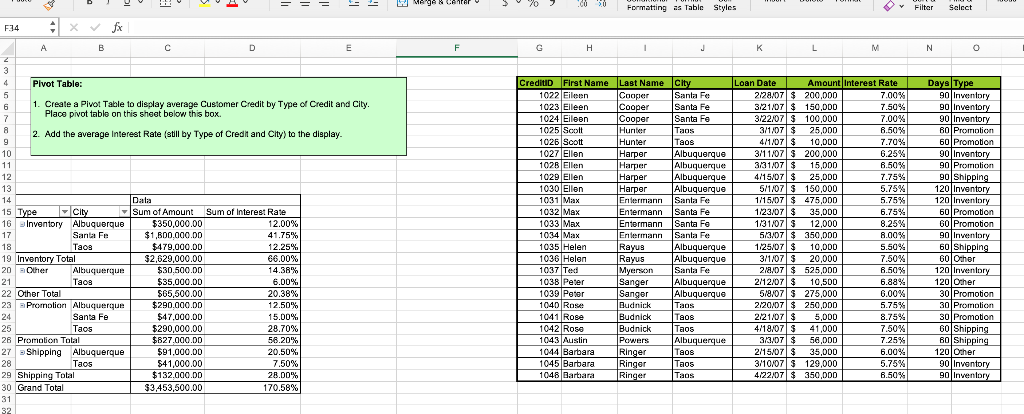Click the Data label cell above the pivot headers
Screen dimensions: 1024x414
pos(167,200)
